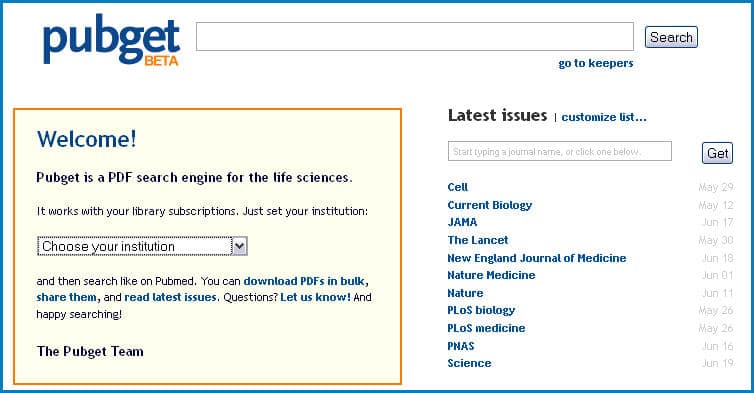
Task: Open the Science journal link
Action: click(469, 363)
